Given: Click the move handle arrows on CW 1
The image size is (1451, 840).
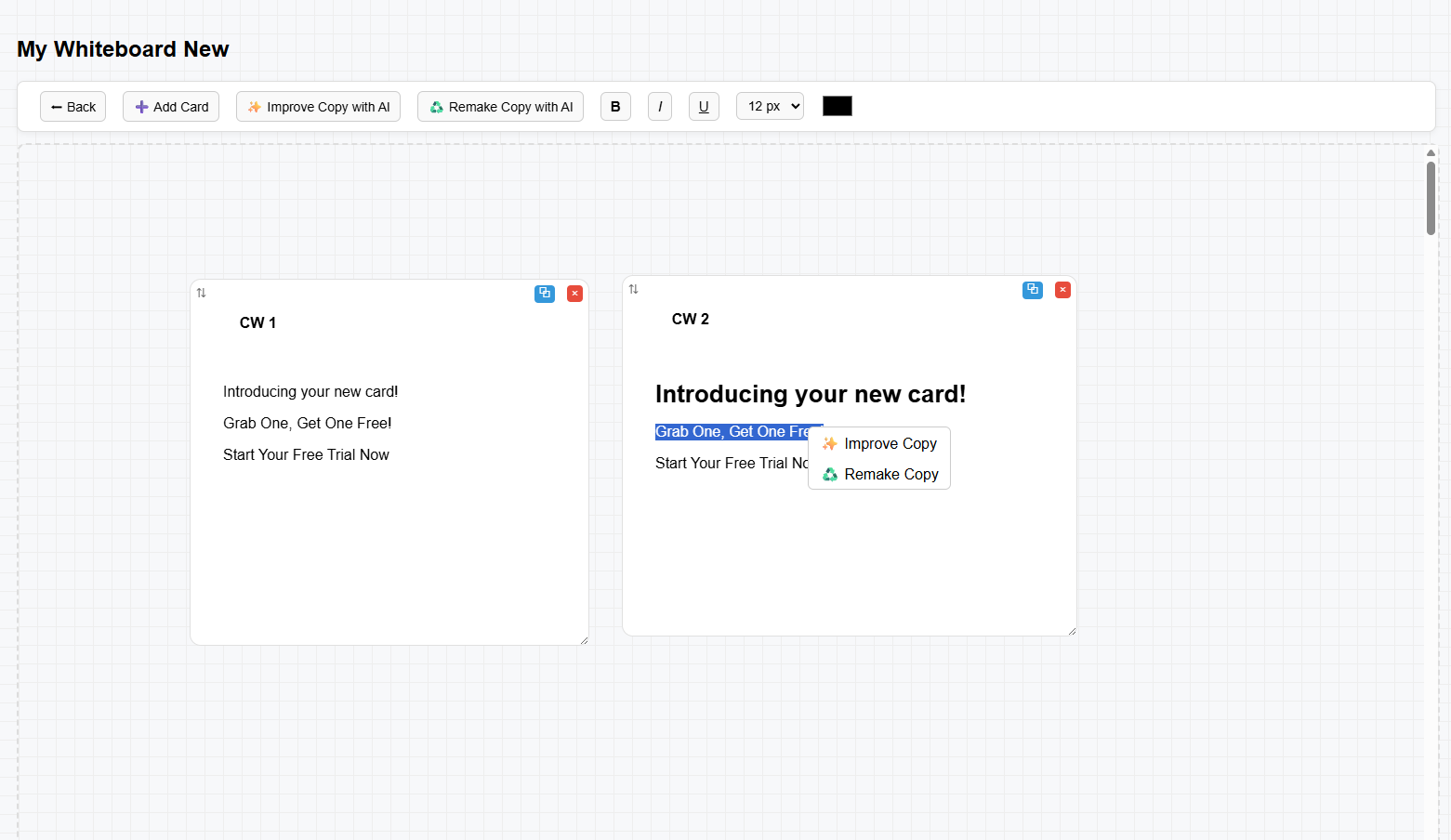Looking at the screenshot, I should [201, 293].
